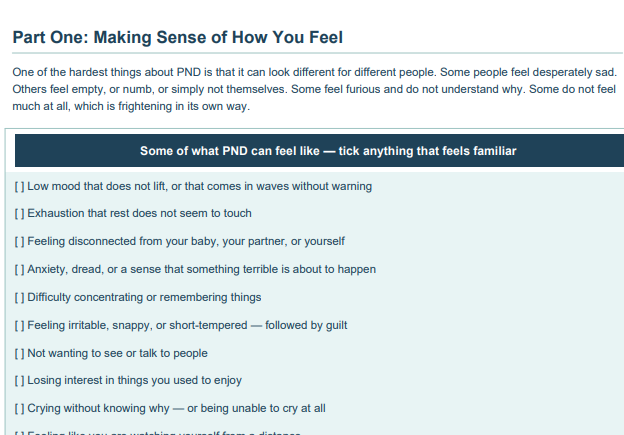The image size is (624, 435).
Task: Click the intro paragraph about PND
Action: click(x=315, y=89)
